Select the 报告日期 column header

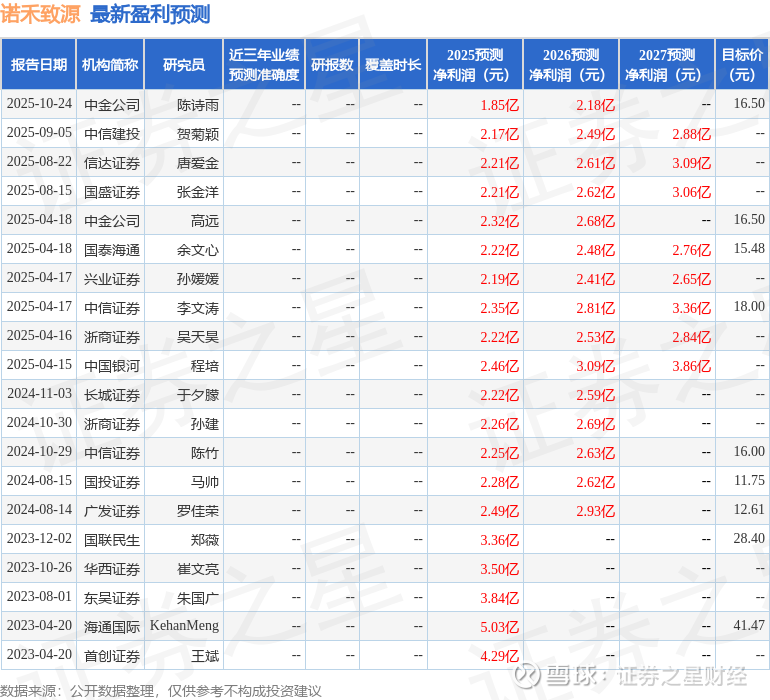click(39, 64)
